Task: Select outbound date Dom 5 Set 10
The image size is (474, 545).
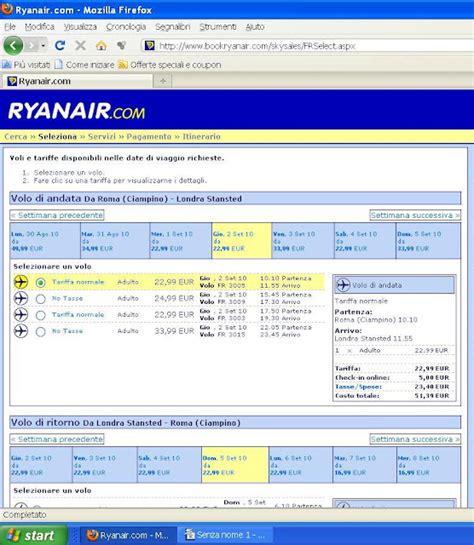Action: 428,241
